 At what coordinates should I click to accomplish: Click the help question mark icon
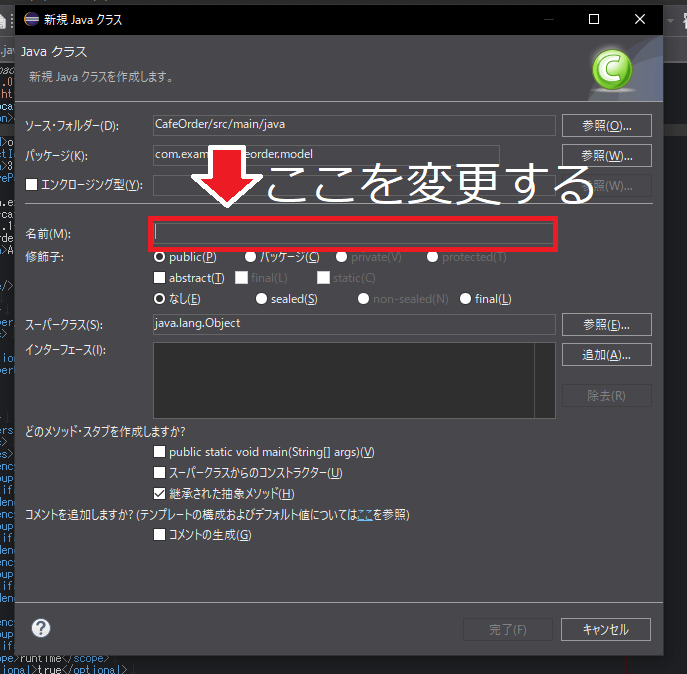point(41,628)
